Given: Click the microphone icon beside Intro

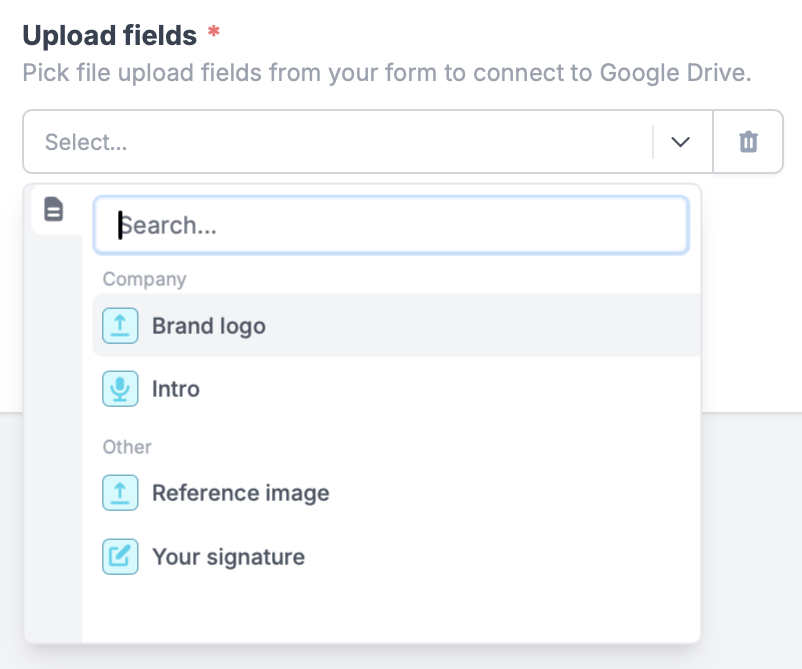Looking at the screenshot, I should pos(120,389).
